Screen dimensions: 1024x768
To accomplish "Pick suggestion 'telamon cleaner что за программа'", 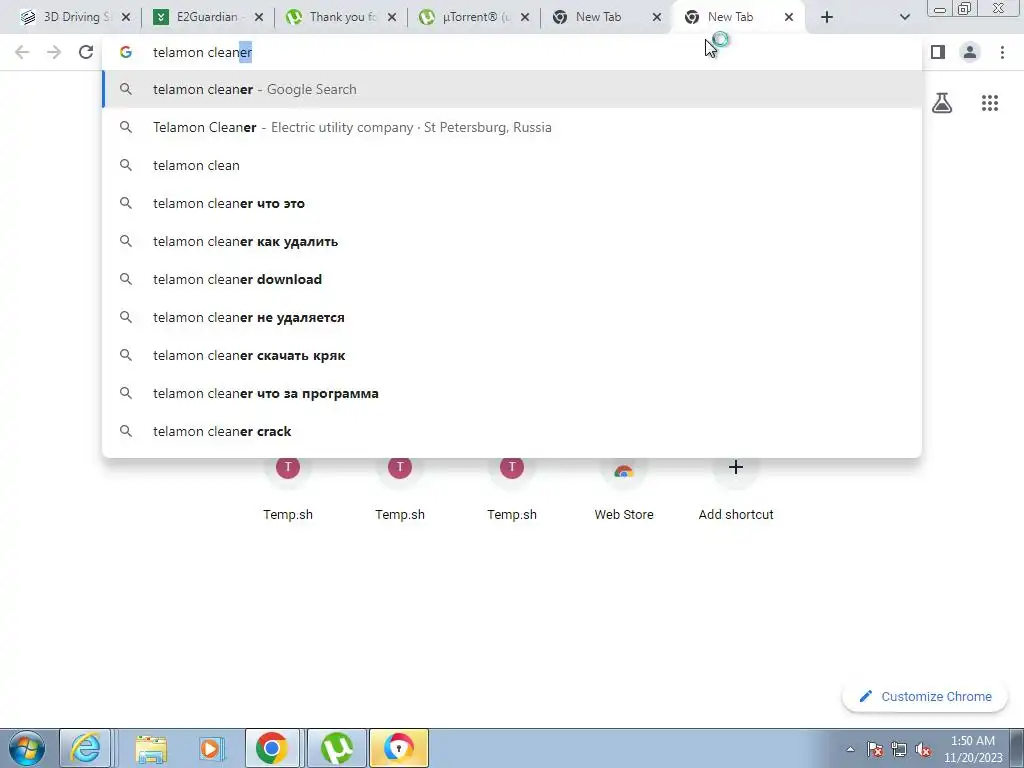I will (x=512, y=393).
